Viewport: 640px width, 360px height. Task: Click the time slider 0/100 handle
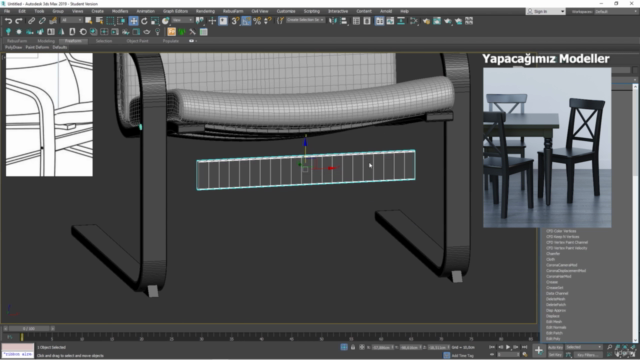pyautogui.click(x=29, y=329)
